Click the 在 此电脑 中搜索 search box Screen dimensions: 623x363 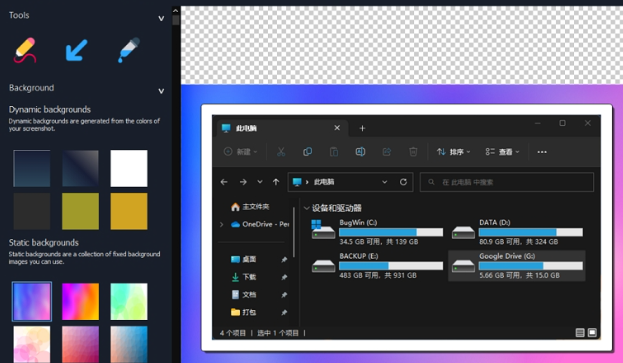point(507,182)
